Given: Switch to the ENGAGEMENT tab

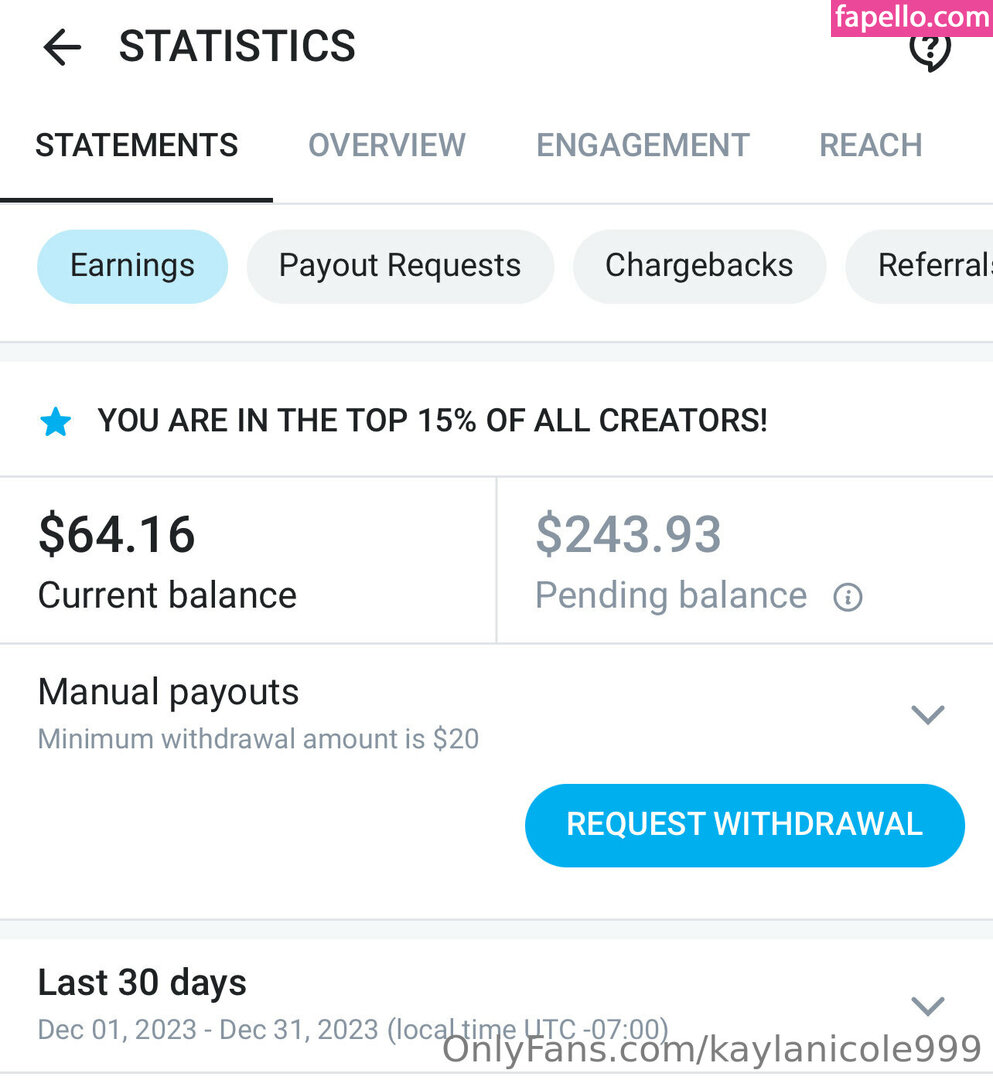Looking at the screenshot, I should tap(643, 146).
